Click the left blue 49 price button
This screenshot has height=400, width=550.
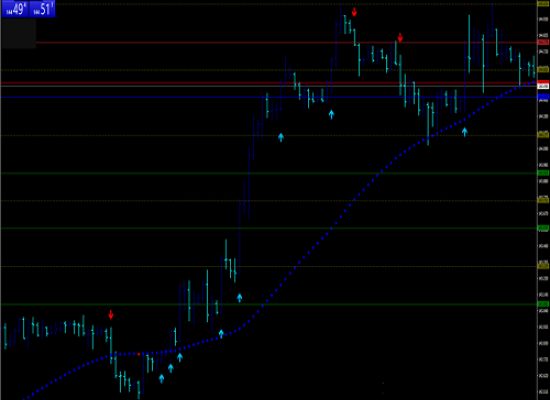pyautogui.click(x=15, y=9)
